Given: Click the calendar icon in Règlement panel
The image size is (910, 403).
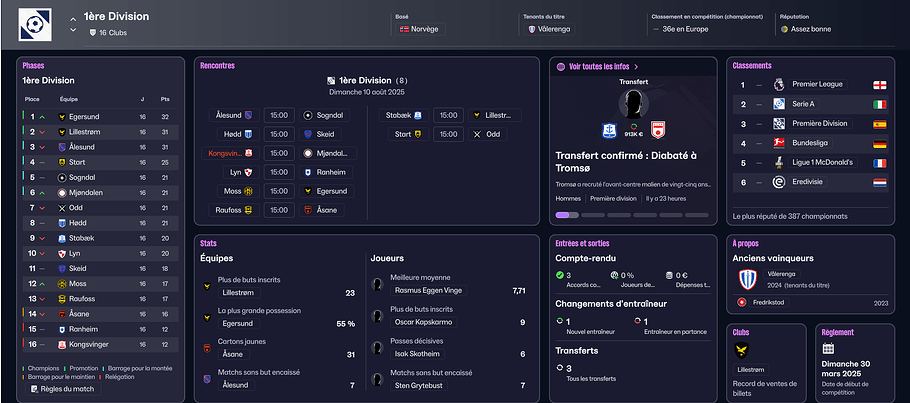Looking at the screenshot, I should pos(828,349).
